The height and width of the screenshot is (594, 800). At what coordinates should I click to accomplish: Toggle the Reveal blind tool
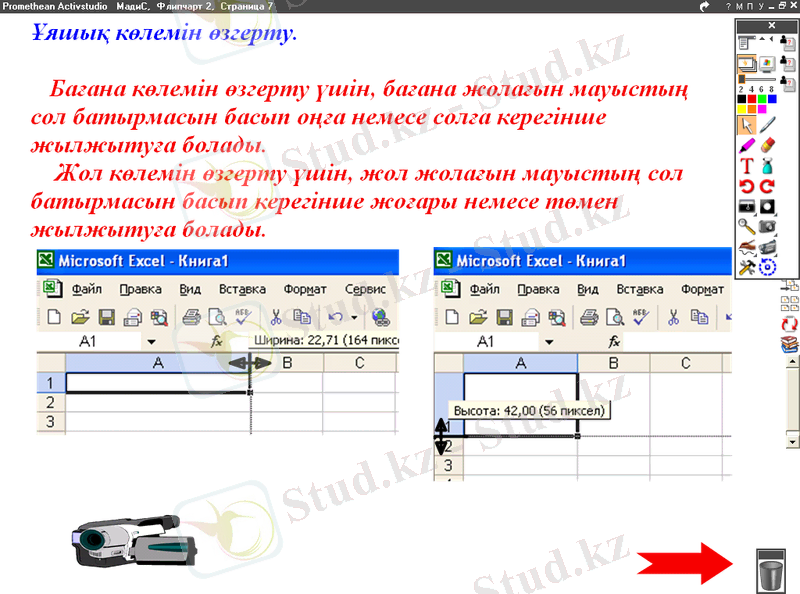(747, 207)
